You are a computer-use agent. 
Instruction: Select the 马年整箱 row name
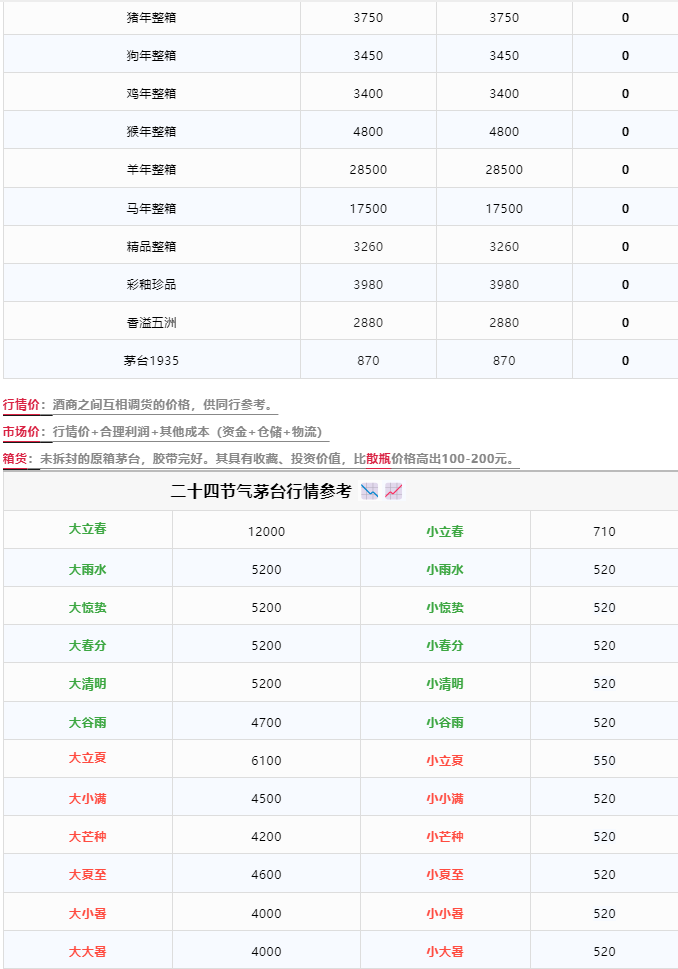pyautogui.click(x=151, y=209)
